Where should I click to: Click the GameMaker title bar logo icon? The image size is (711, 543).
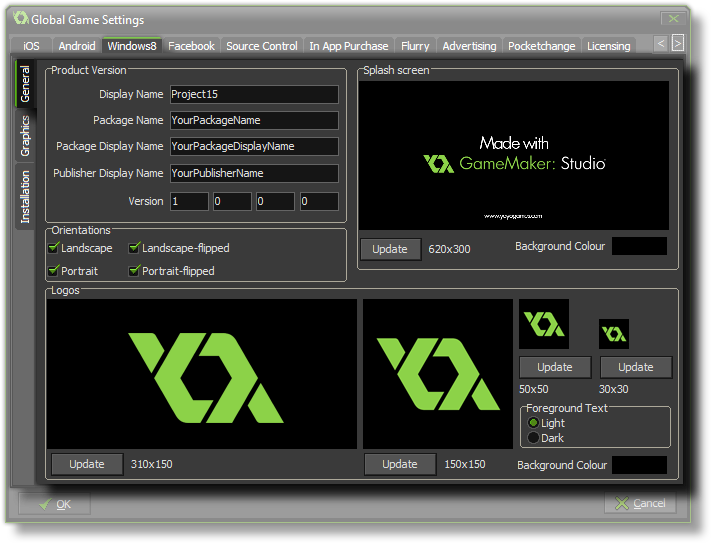click(x=20, y=18)
